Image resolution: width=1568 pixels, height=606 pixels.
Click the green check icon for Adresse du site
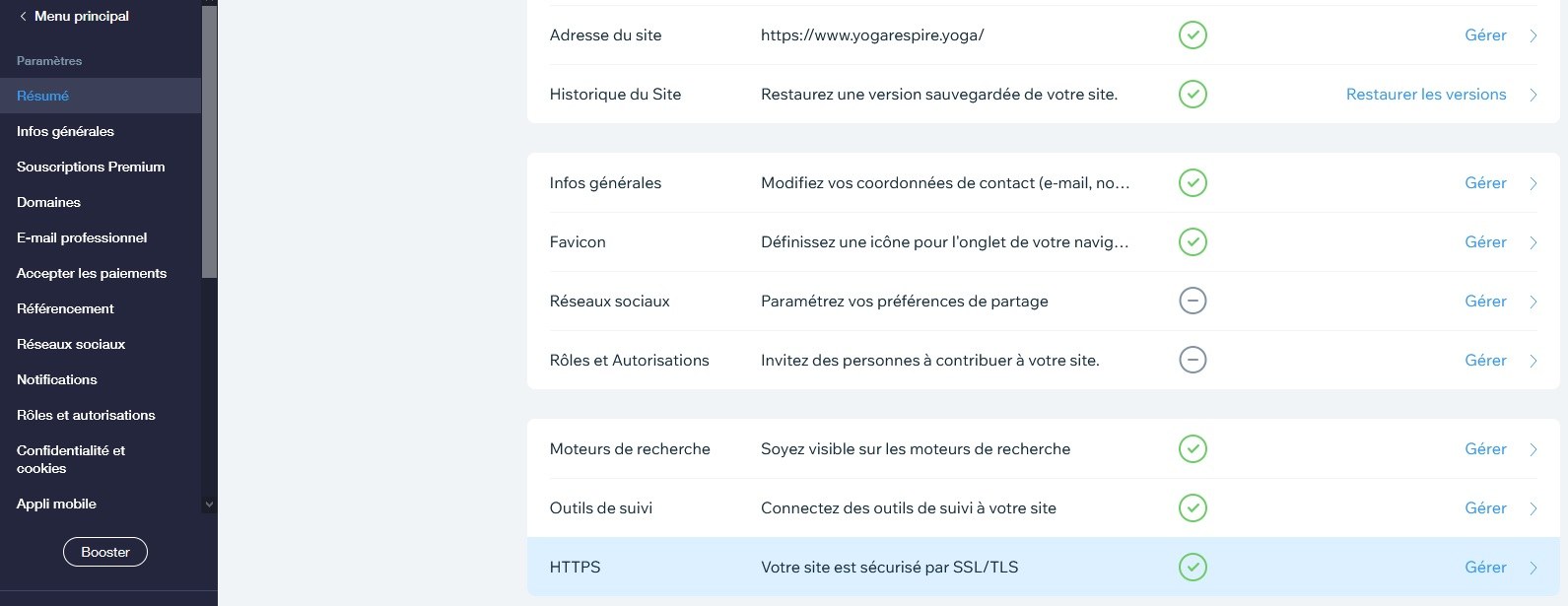(1193, 35)
